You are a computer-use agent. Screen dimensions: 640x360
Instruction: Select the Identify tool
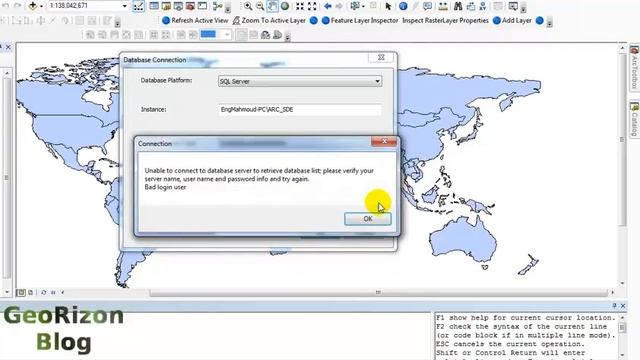[403, 6]
